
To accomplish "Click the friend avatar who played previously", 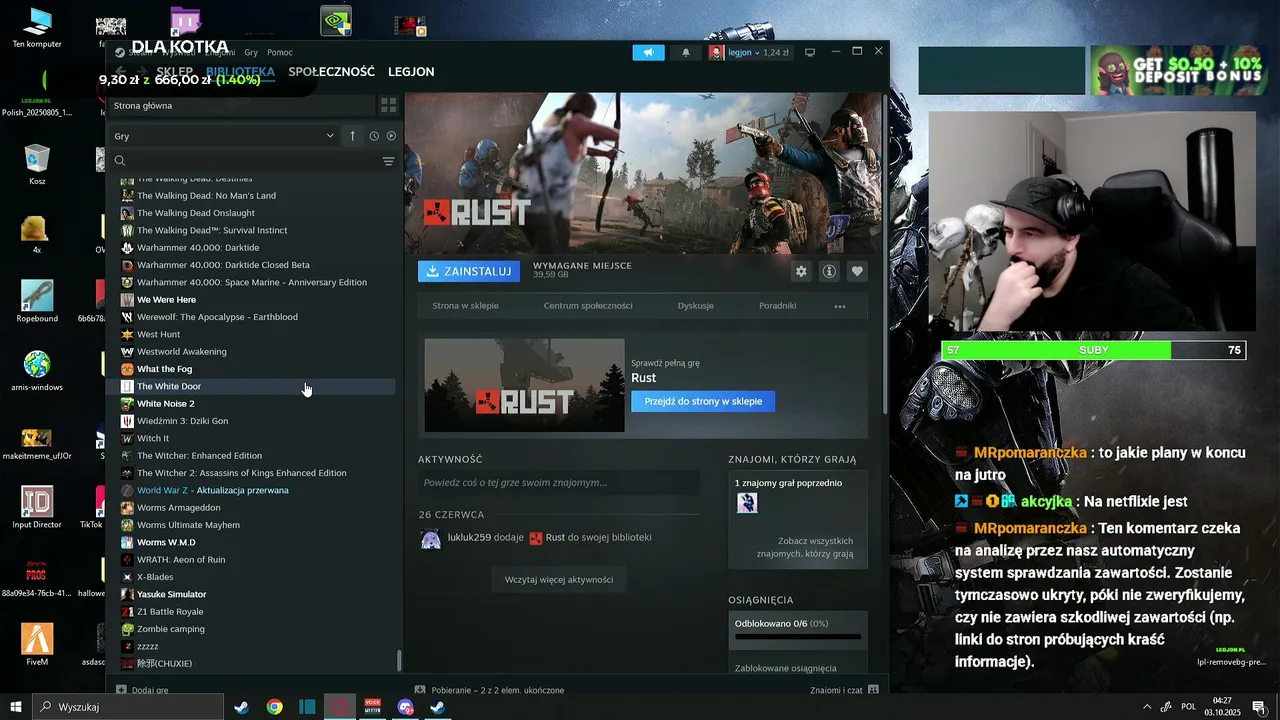I will pyautogui.click(x=747, y=503).
